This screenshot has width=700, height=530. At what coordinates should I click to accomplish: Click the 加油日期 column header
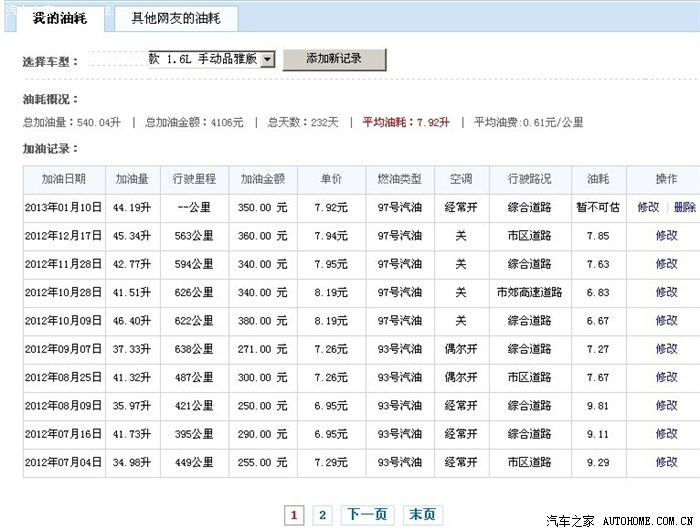pyautogui.click(x=64, y=179)
